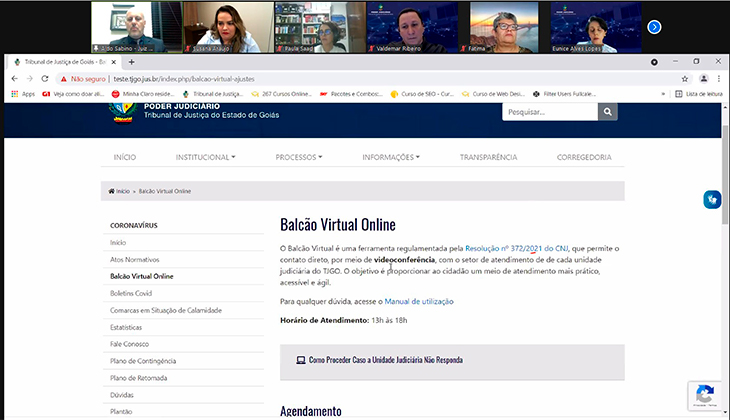Expand the INSTITUCIONAL dropdown menu
The width and height of the screenshot is (730, 420).
(x=205, y=157)
